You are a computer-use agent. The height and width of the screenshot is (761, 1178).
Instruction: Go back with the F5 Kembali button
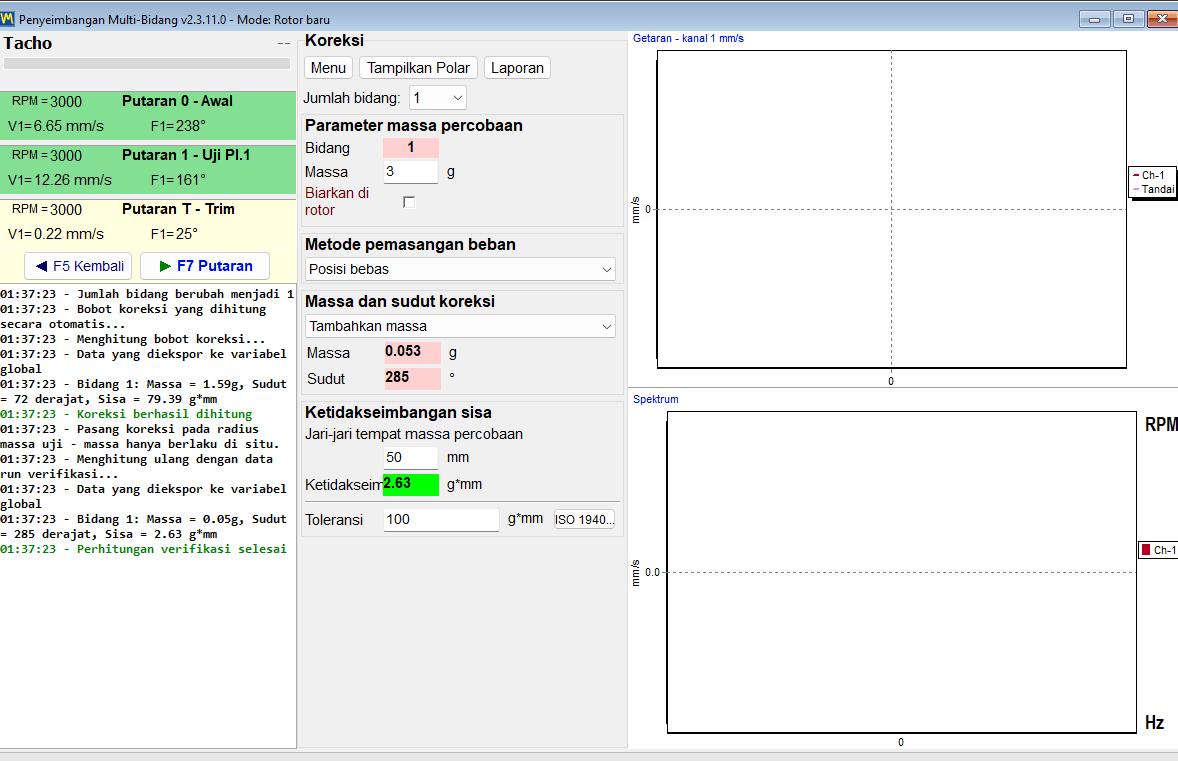[79, 266]
